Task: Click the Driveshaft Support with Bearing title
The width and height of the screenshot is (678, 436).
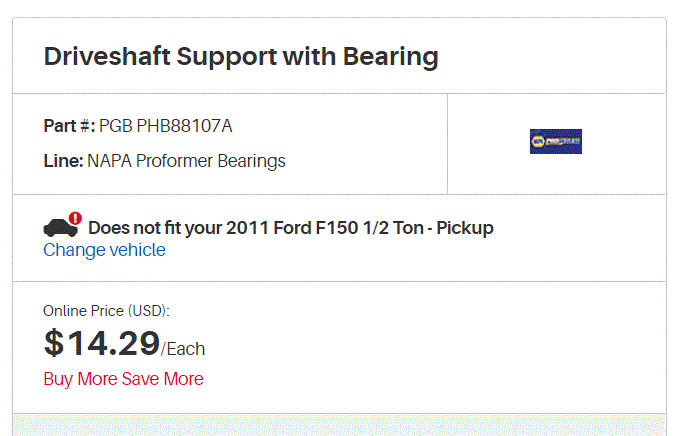Action: [241, 56]
